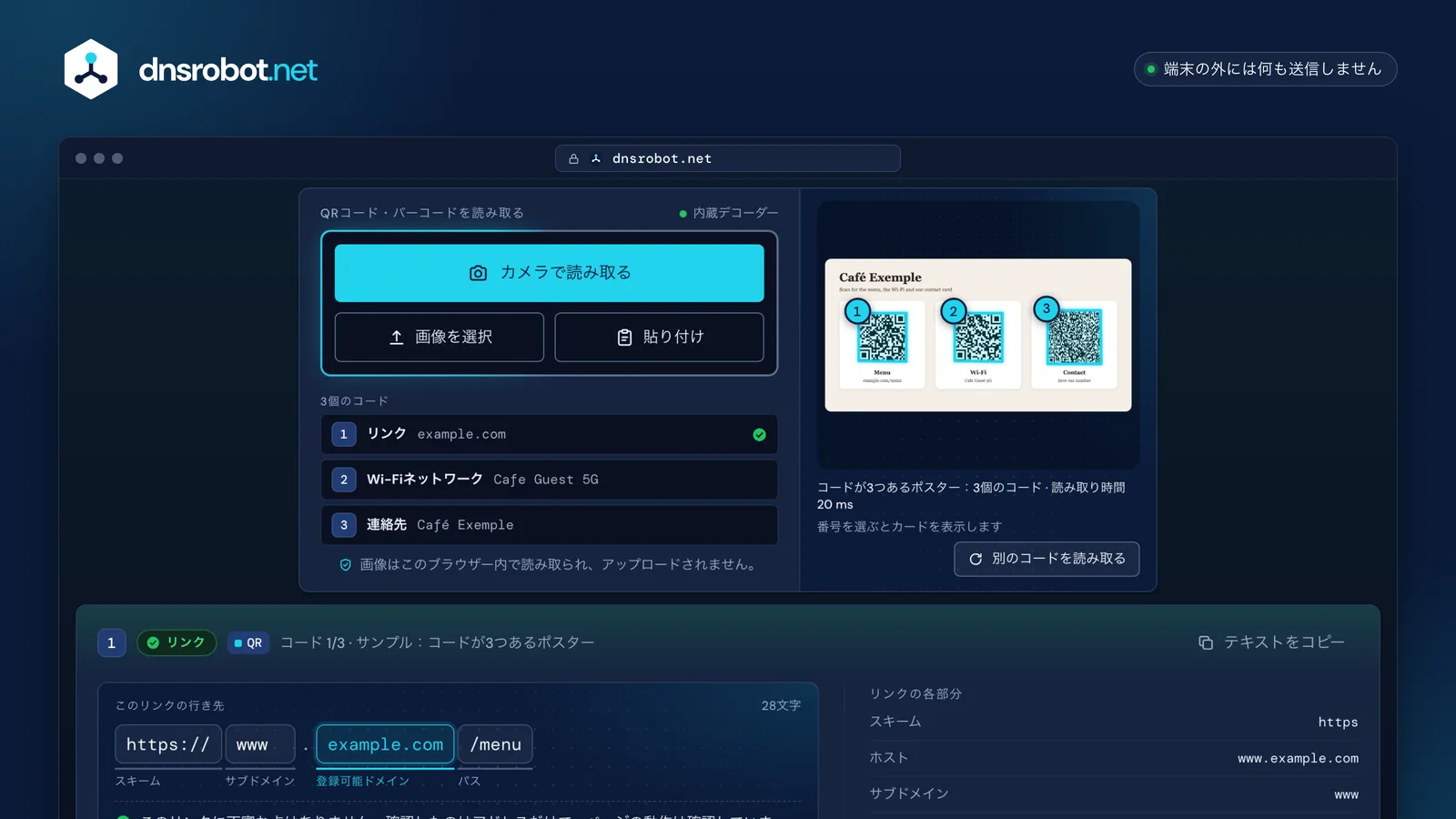1456x819 pixels.
Task: Click the https:// scheme segment
Action: point(167,744)
